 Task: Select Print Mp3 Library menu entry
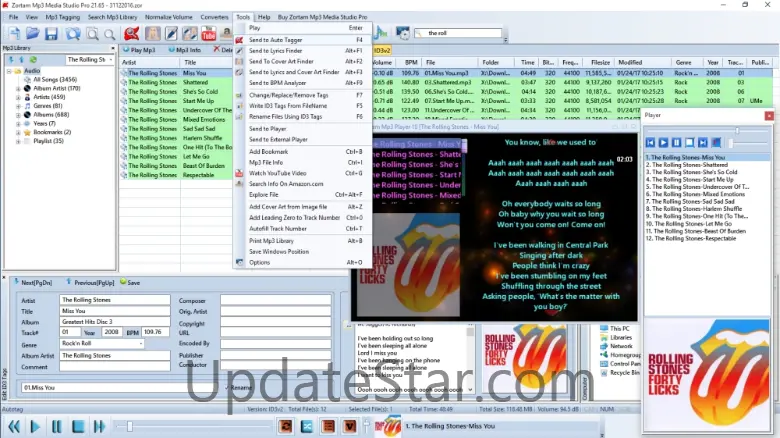(x=271, y=241)
